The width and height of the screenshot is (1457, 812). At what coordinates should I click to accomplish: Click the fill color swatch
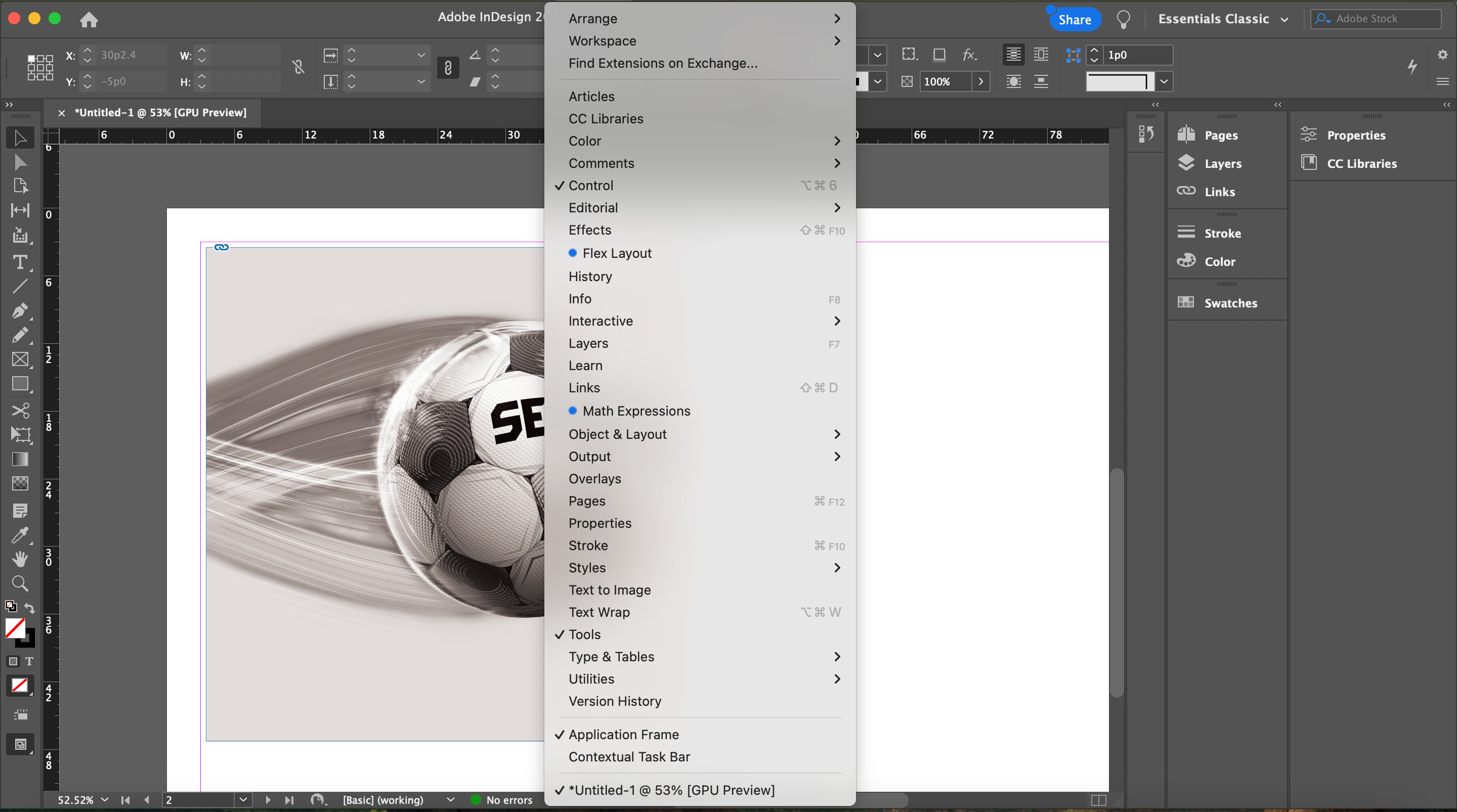(x=15, y=627)
